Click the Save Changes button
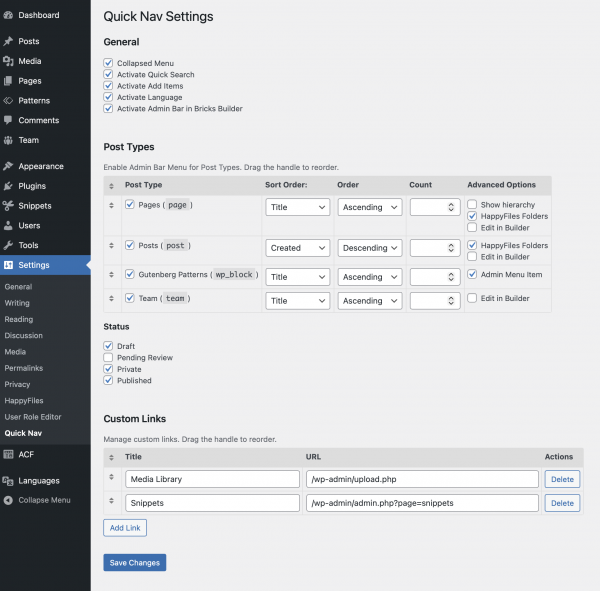600x591 pixels. coord(134,563)
